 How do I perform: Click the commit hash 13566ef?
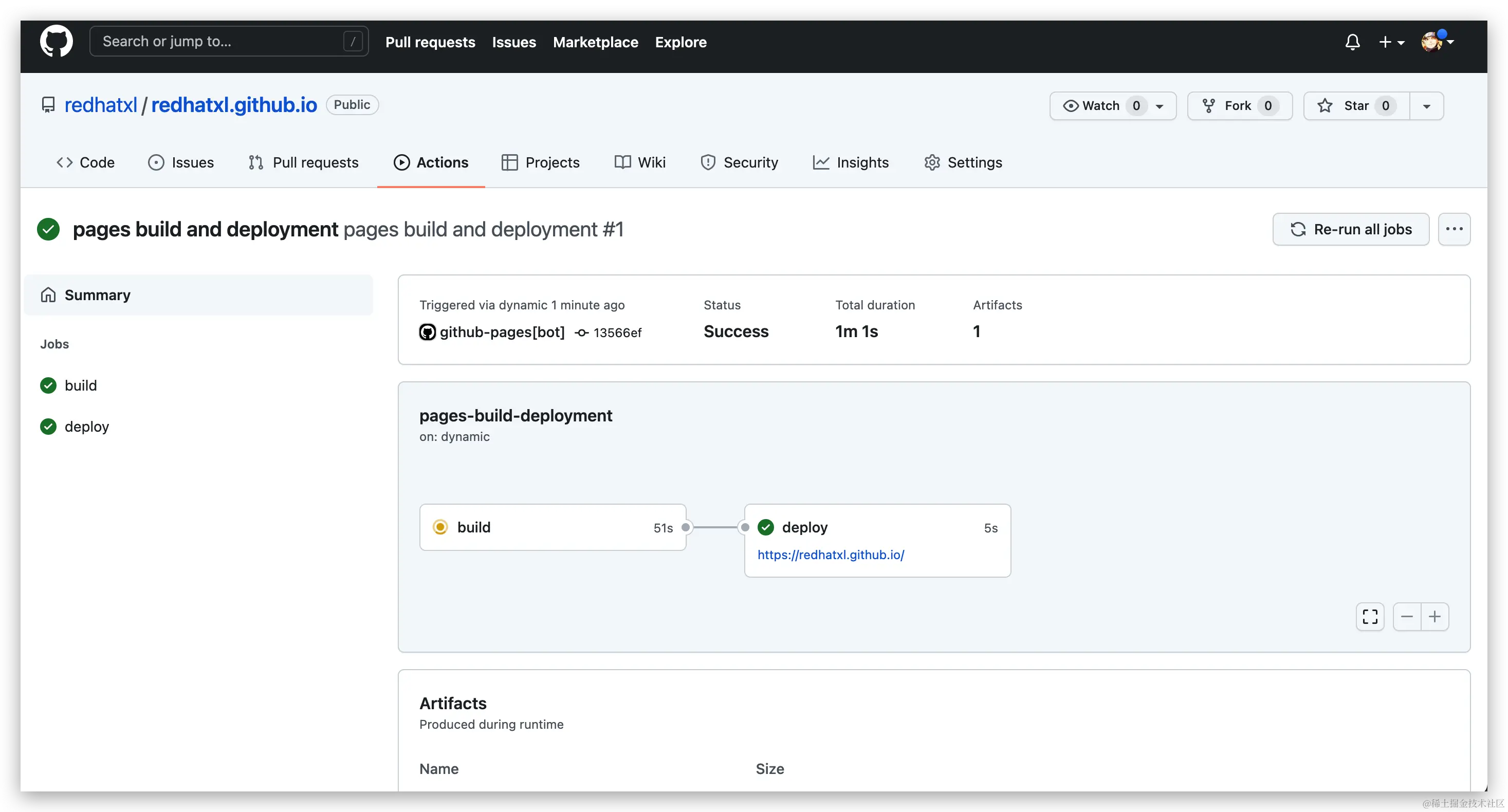(617, 333)
